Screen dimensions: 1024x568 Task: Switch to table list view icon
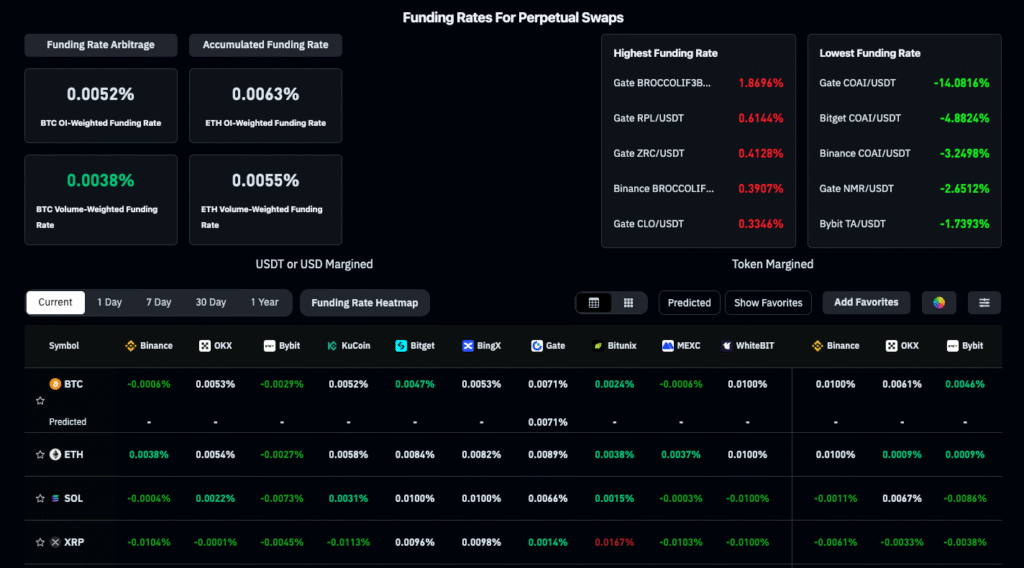tap(594, 303)
